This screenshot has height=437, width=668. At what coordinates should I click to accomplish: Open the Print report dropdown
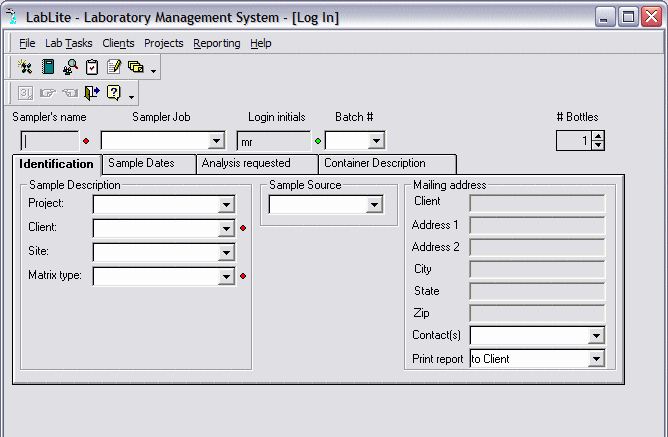point(596,359)
